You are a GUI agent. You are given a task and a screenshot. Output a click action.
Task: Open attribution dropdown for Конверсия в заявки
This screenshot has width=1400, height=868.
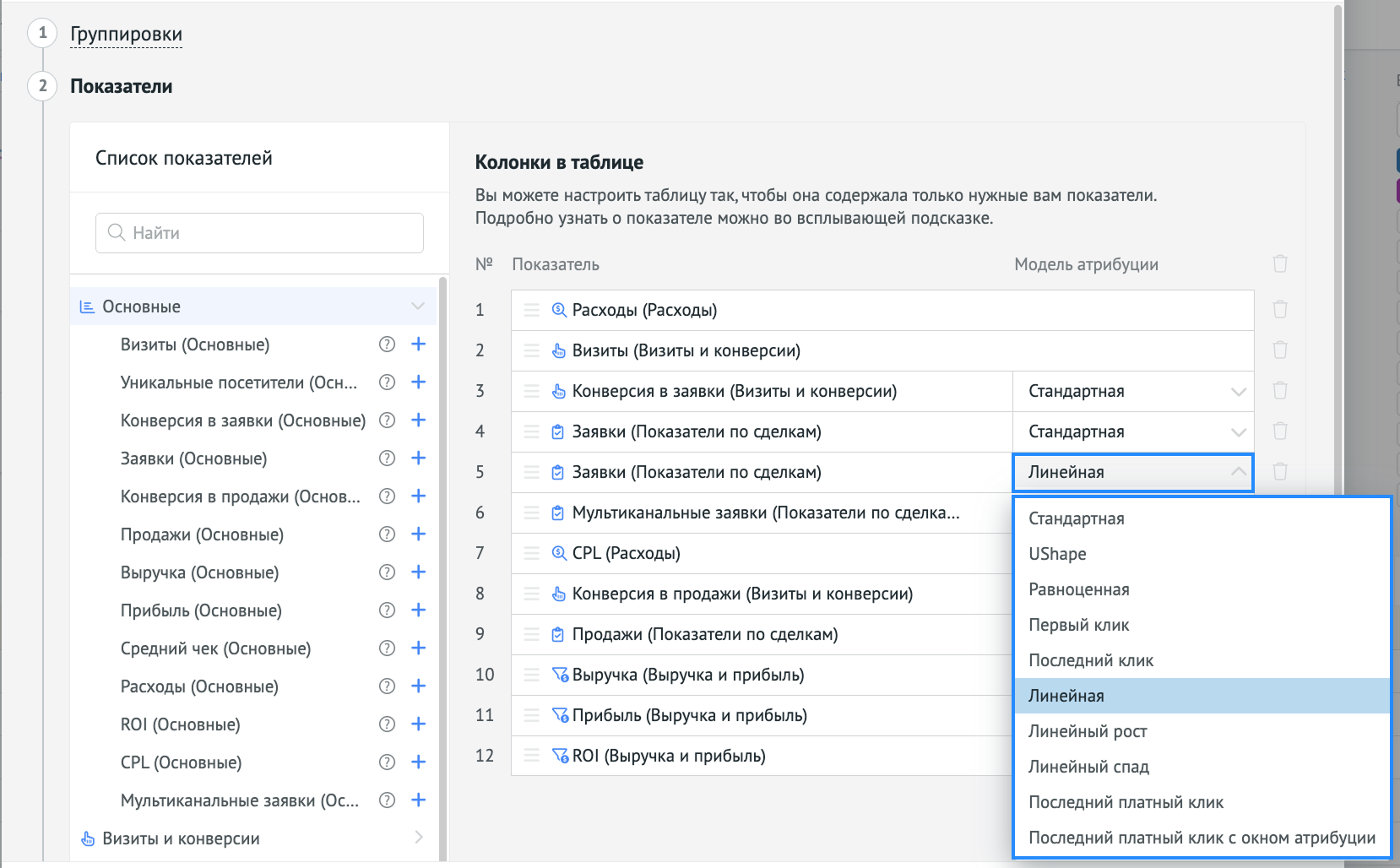click(1132, 391)
